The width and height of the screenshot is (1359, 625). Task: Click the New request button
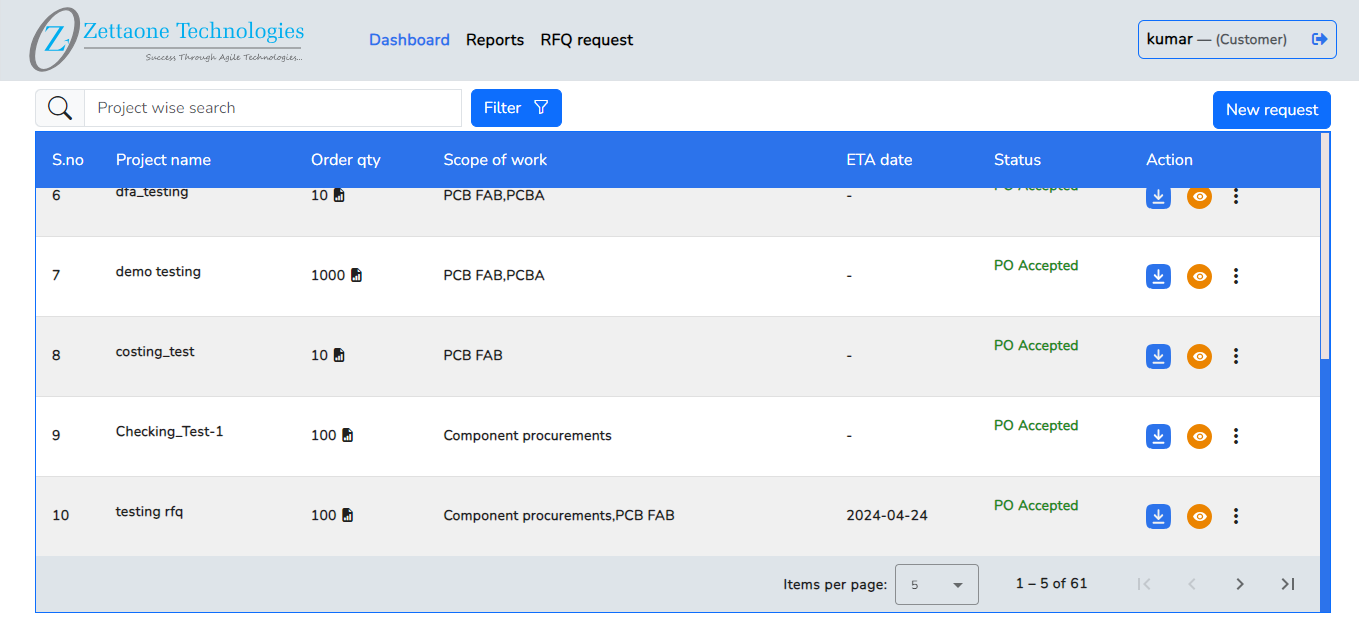point(1271,110)
